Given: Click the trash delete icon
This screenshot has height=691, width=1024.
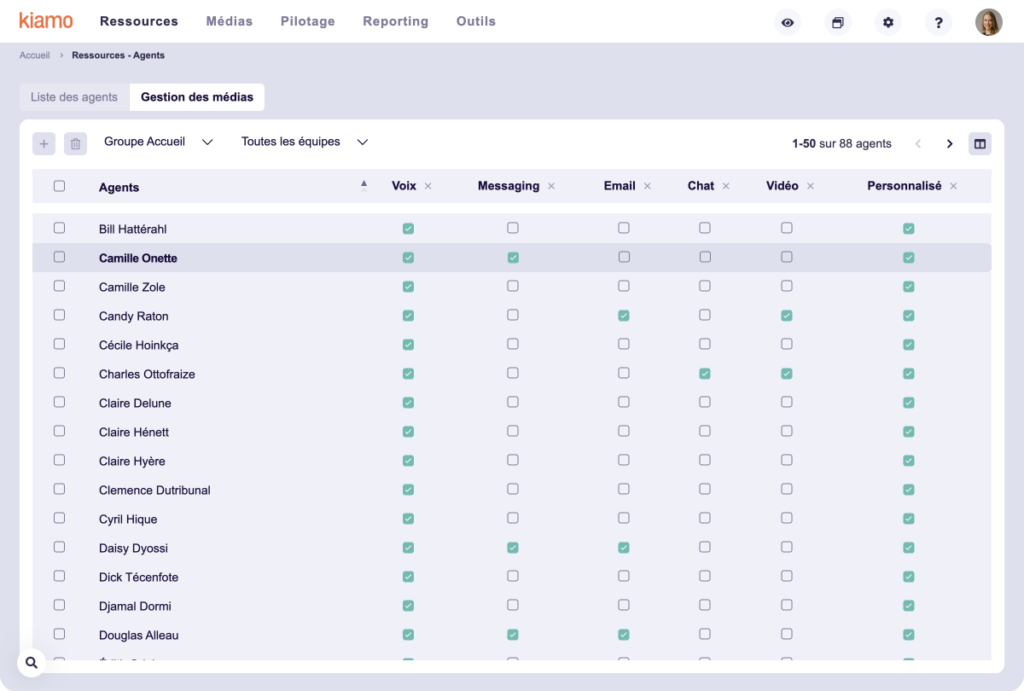Looking at the screenshot, I should (x=75, y=144).
